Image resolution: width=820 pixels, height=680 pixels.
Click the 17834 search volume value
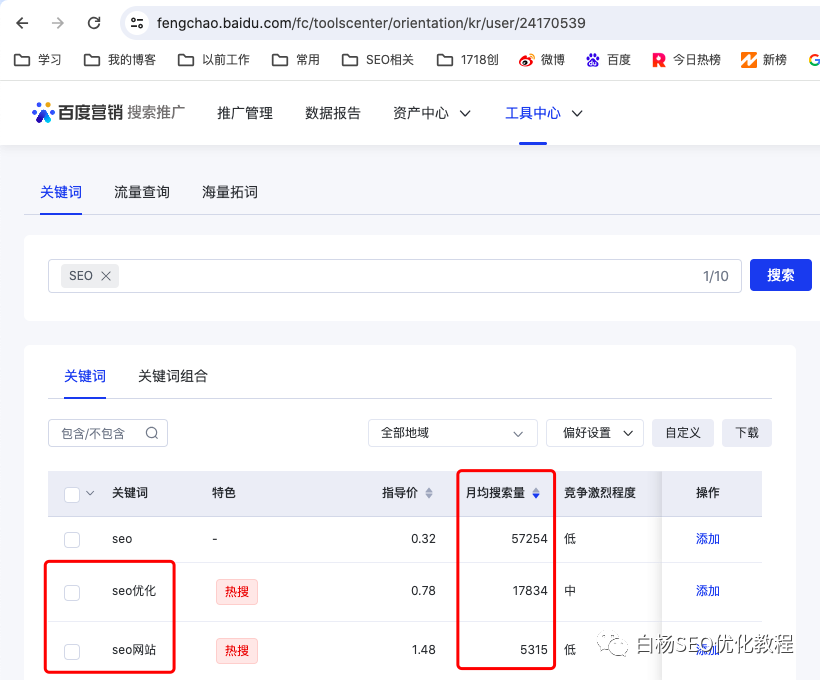(x=530, y=591)
